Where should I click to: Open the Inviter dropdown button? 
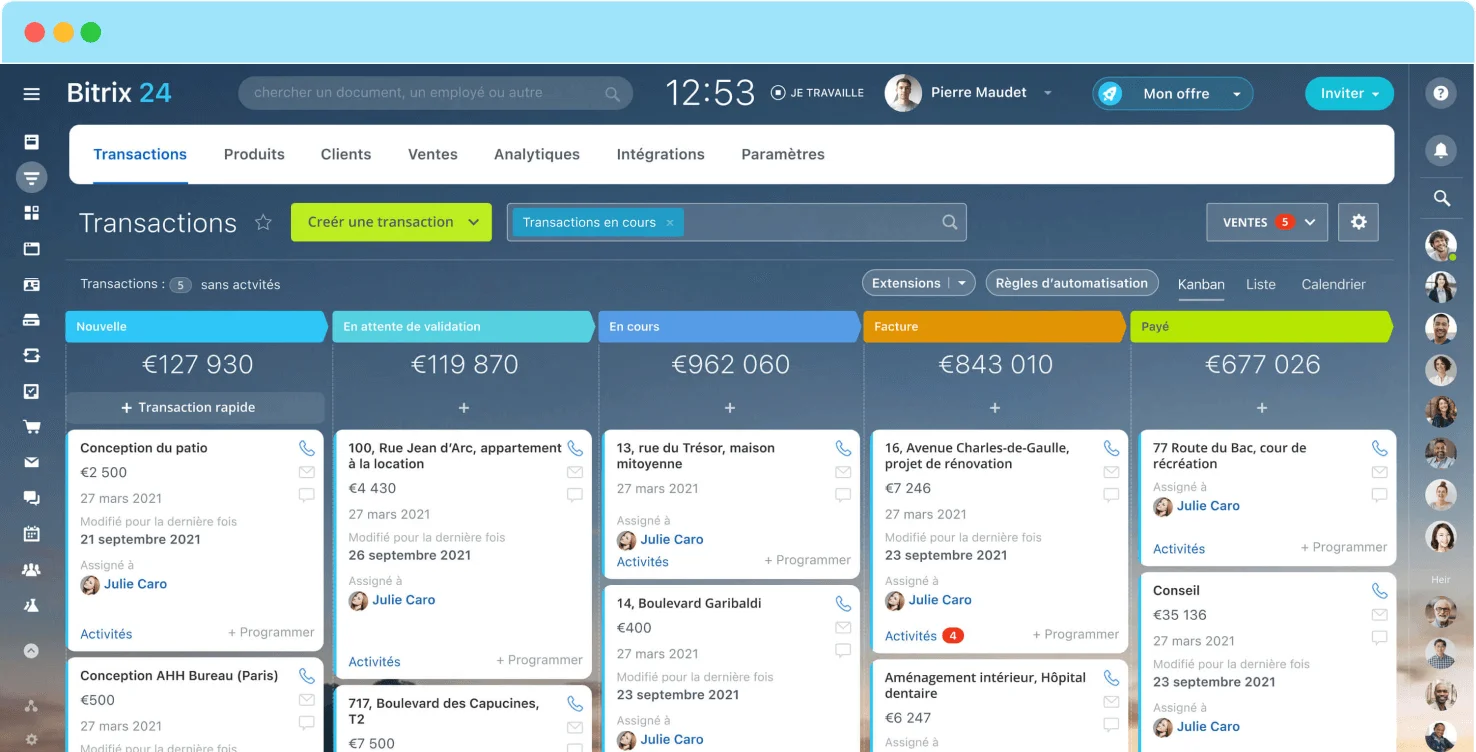(x=1348, y=93)
